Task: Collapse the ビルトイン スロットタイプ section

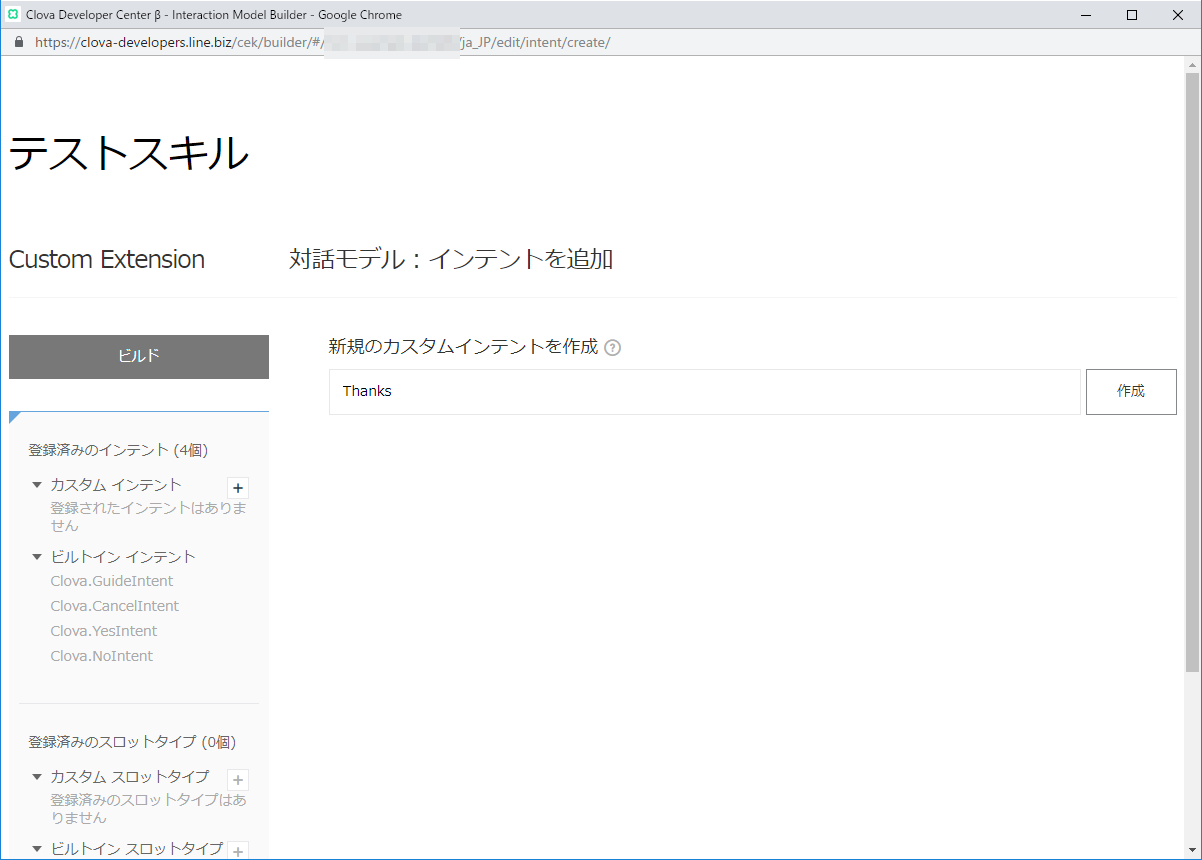Action: coord(37,849)
